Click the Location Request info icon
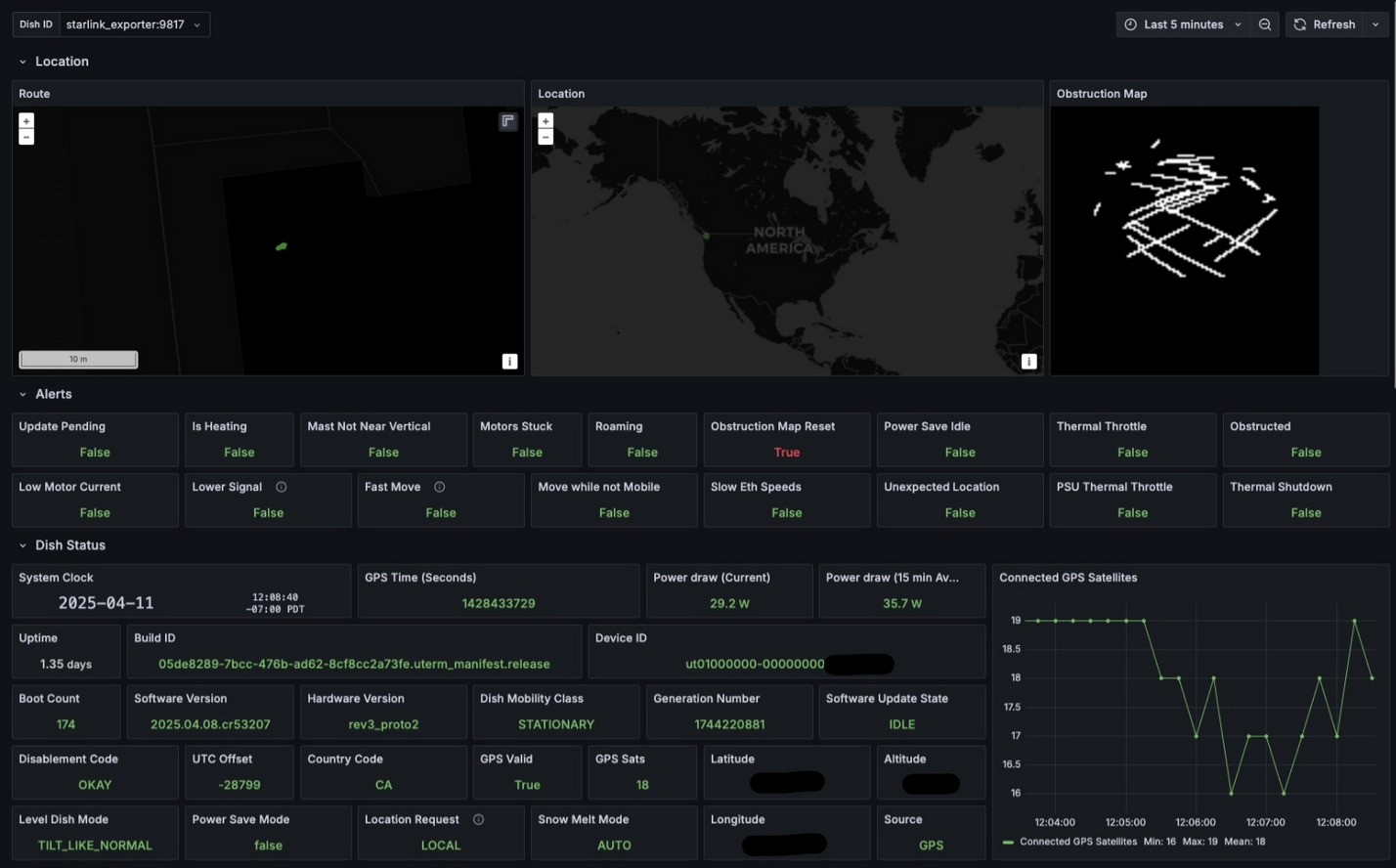 coord(479,819)
